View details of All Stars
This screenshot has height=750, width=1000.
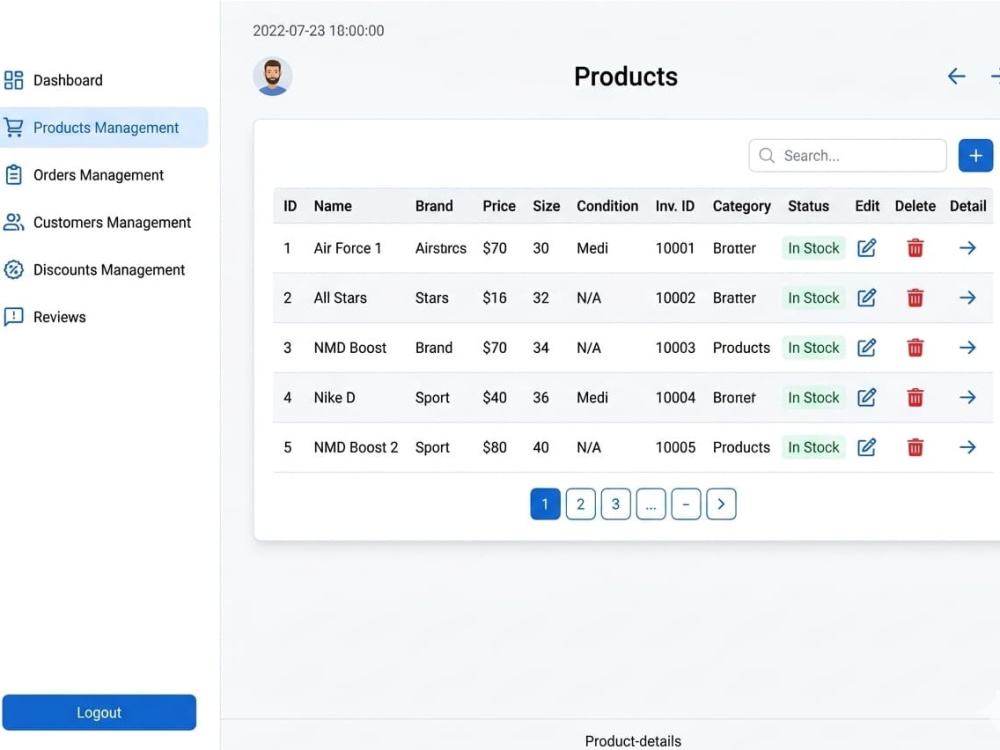point(967,298)
